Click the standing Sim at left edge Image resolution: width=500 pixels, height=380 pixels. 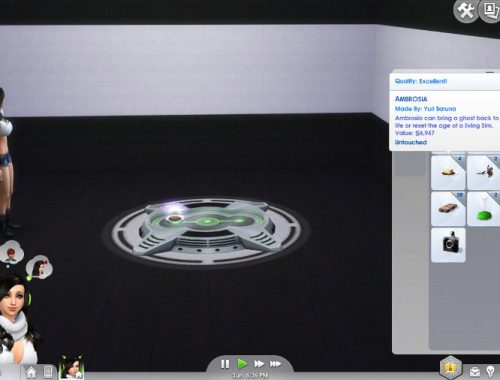(x=6, y=163)
